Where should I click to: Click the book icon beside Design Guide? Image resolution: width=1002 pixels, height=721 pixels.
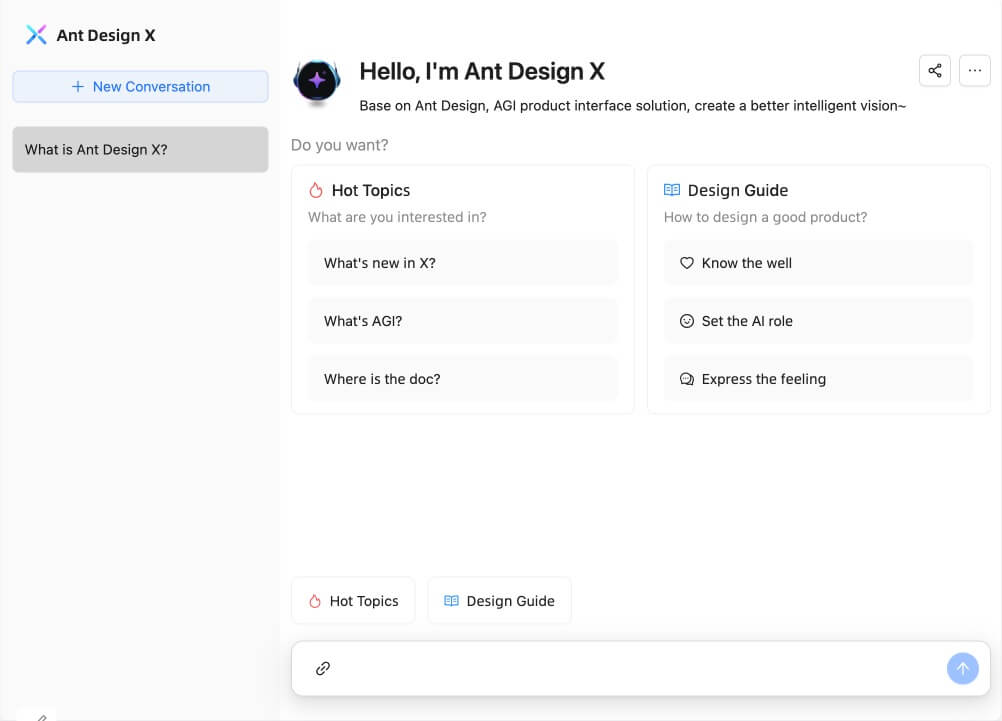(x=671, y=190)
